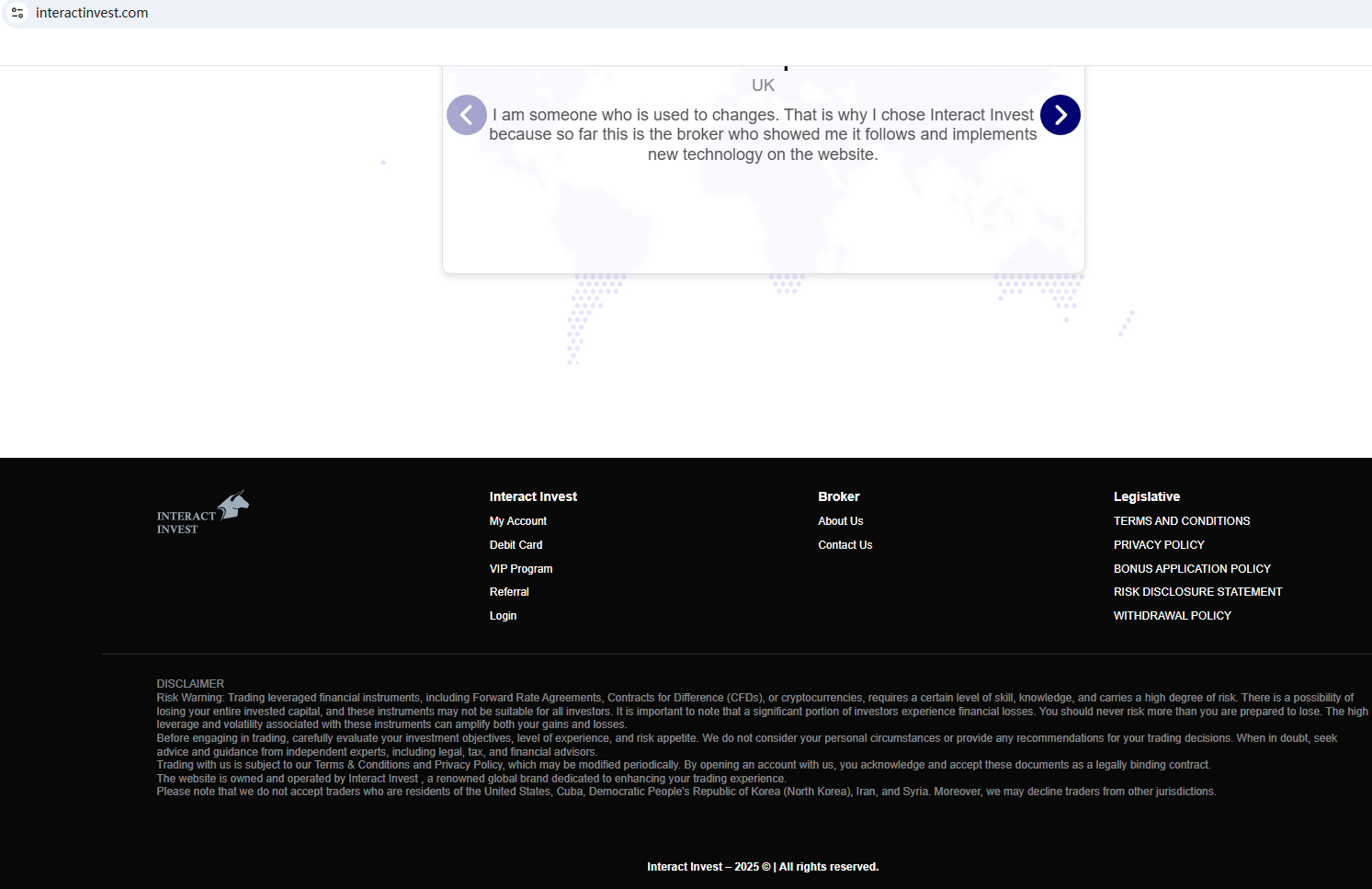Open VIP Program footer link
Image resolution: width=1372 pixels, height=889 pixels.
click(x=520, y=569)
